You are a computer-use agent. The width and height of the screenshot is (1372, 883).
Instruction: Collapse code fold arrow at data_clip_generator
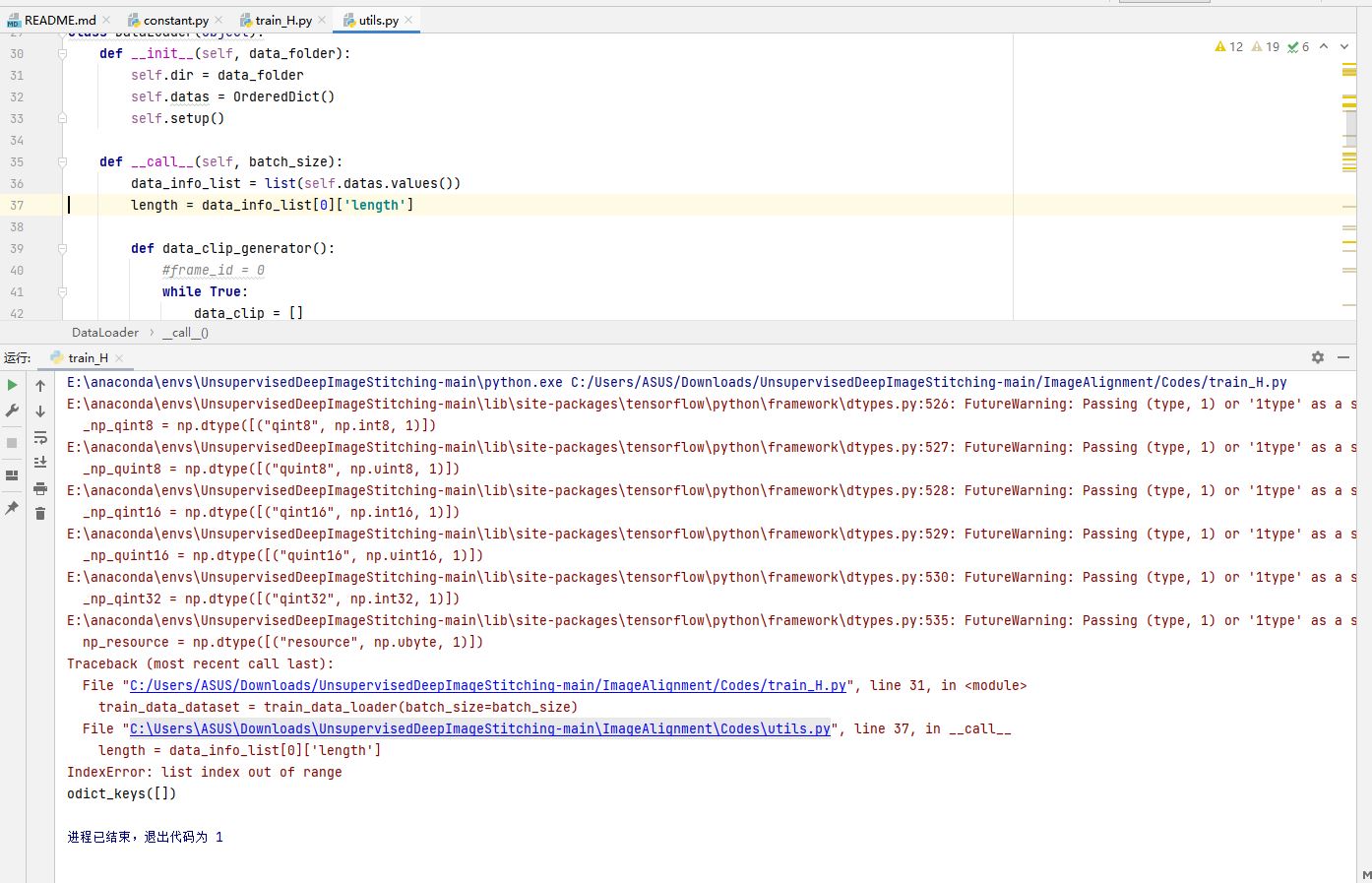click(x=62, y=248)
